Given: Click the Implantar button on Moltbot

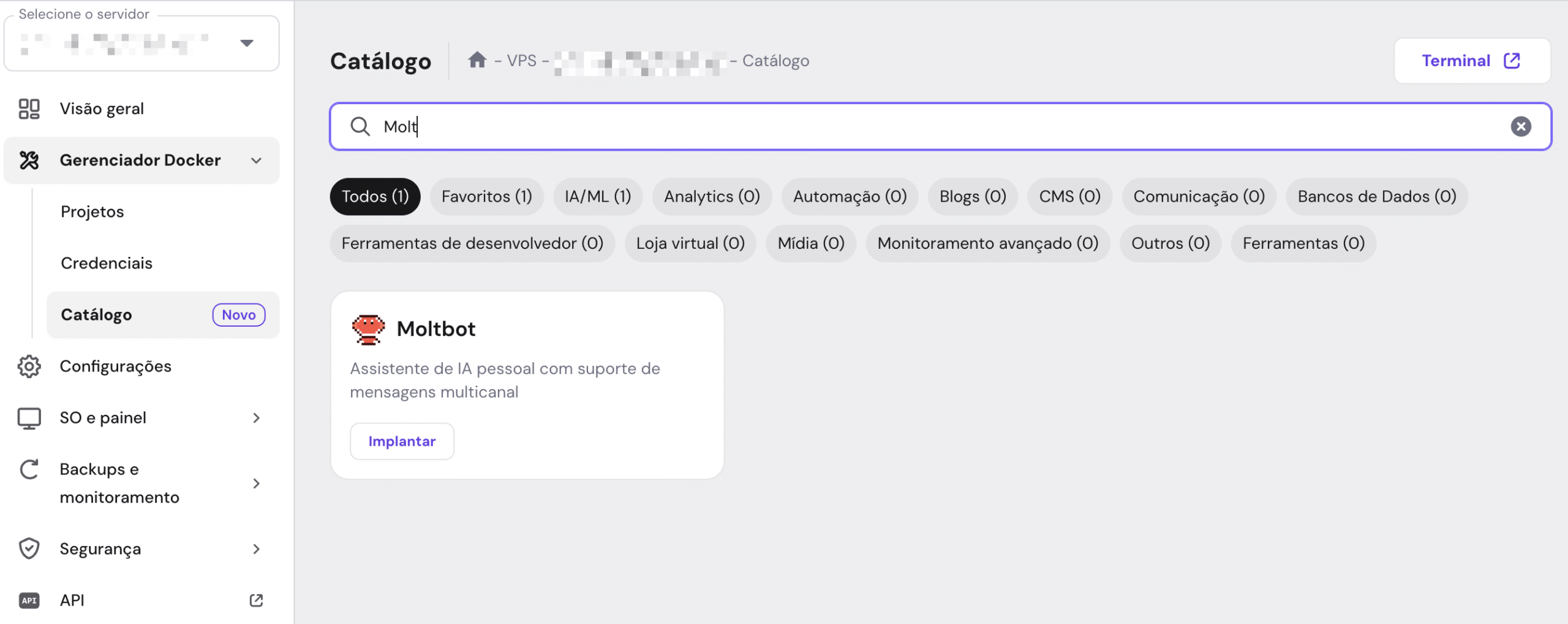Looking at the screenshot, I should click(402, 441).
